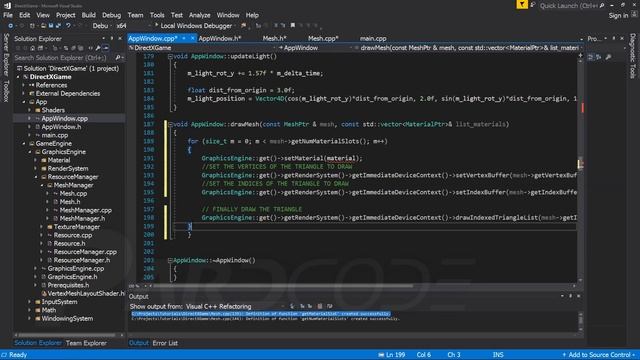Viewport: 640px width, 360px height.
Task: Click Add to Source Control in status bar
Action: coord(599,355)
